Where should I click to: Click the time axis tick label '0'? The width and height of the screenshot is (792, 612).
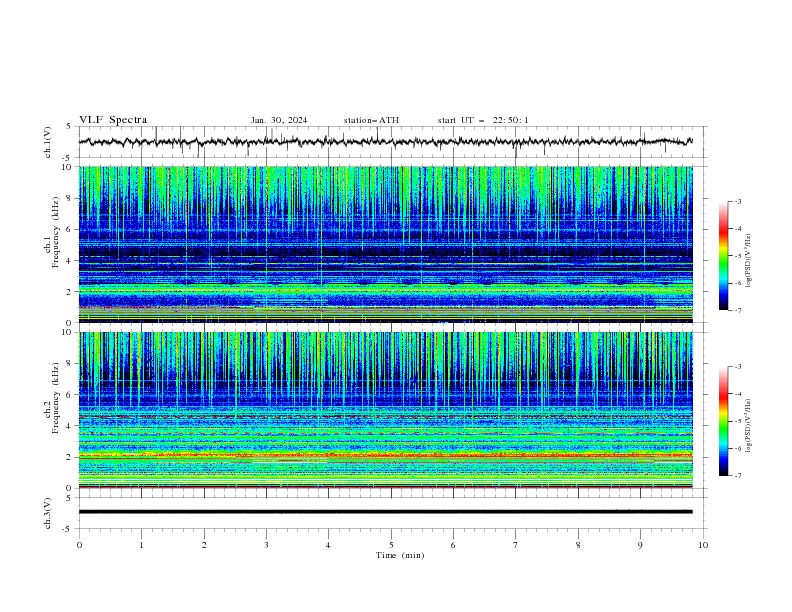[x=79, y=545]
